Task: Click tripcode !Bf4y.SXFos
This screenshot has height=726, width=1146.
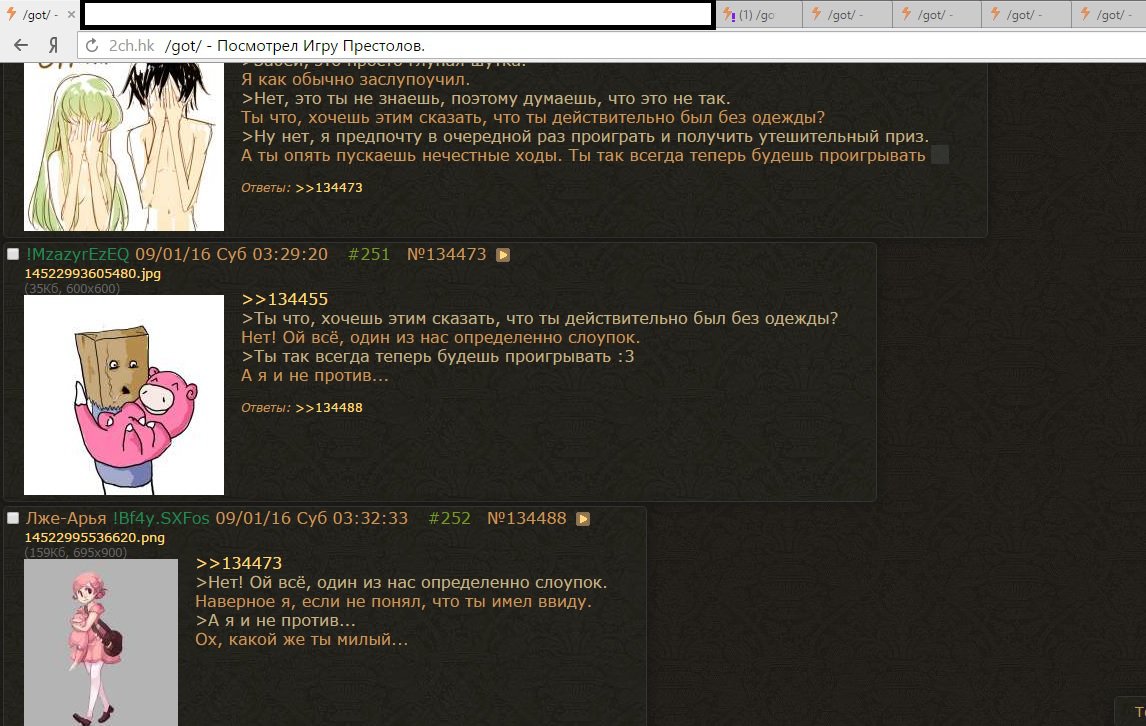Action: (161, 518)
